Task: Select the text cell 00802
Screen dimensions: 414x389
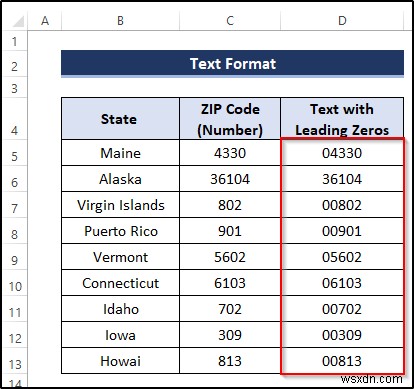Action: coord(342,205)
